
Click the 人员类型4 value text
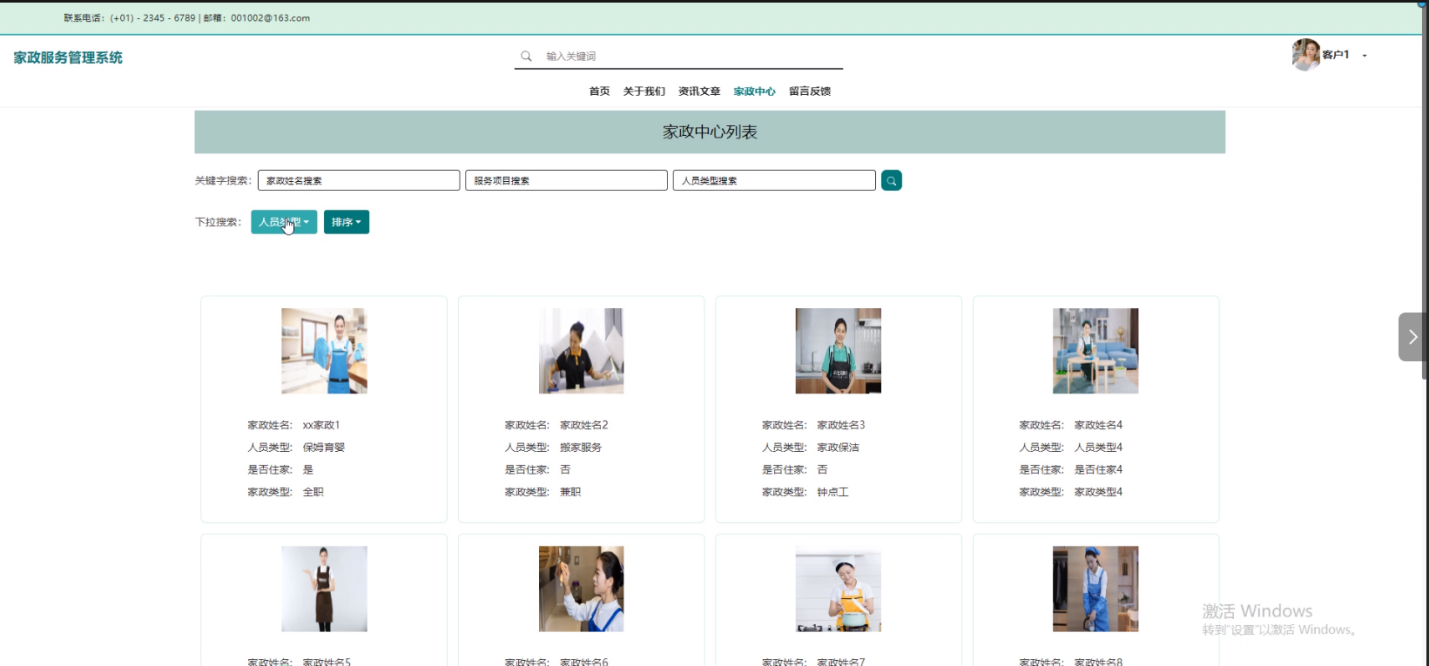(1098, 447)
